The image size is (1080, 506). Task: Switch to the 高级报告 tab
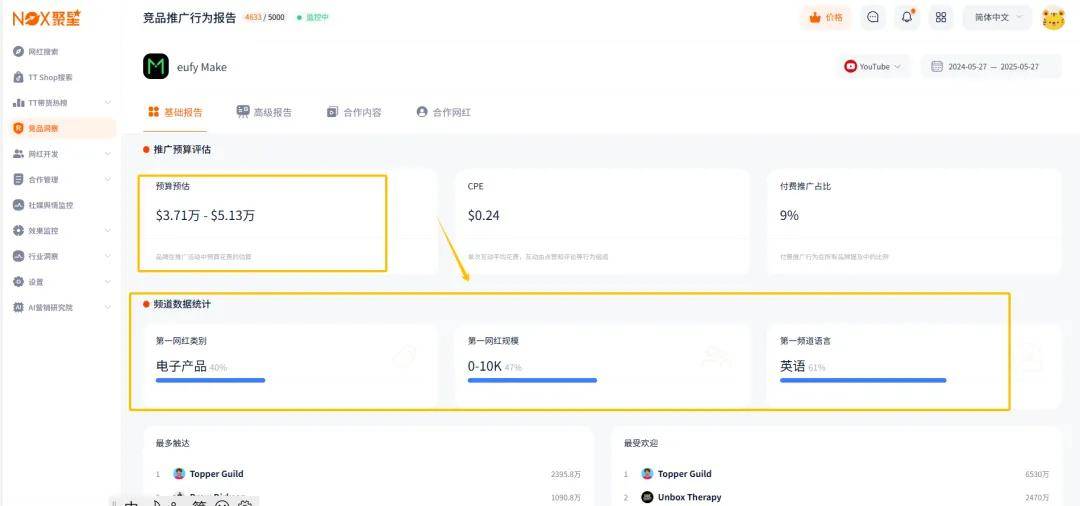click(264, 112)
